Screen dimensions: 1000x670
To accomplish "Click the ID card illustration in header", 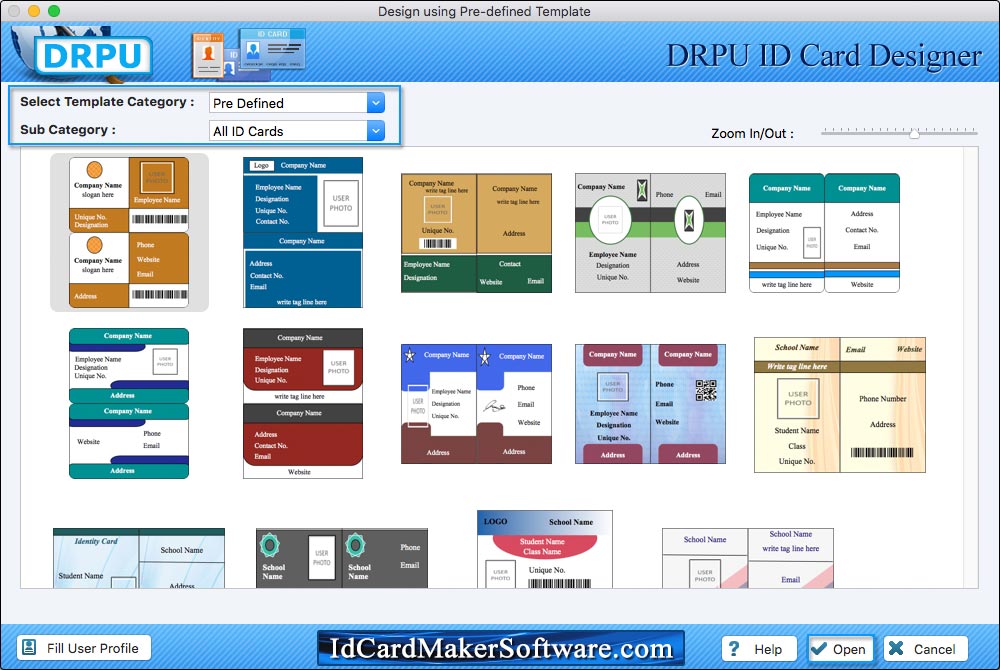I will point(249,54).
